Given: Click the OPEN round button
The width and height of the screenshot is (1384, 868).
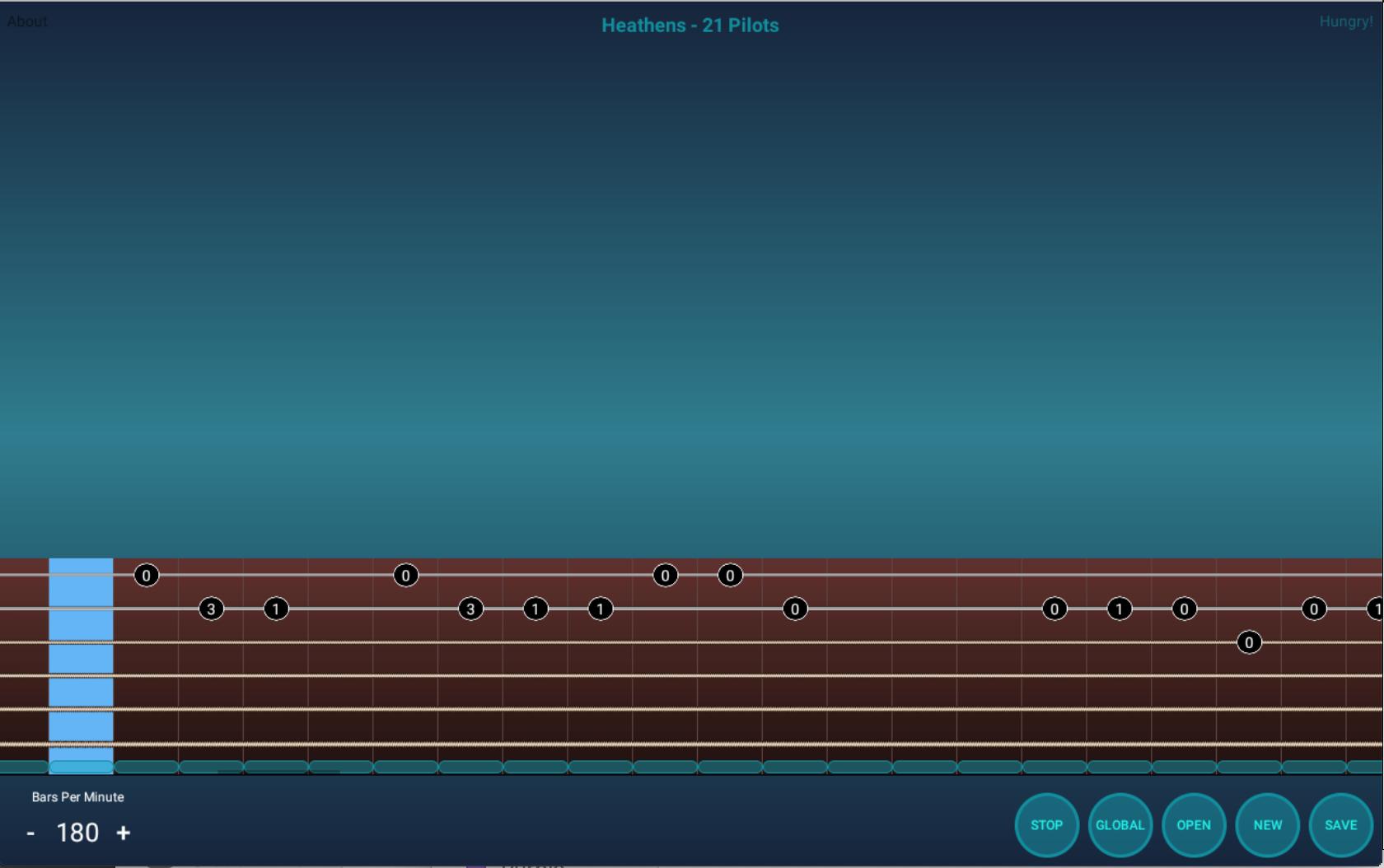Looking at the screenshot, I should pyautogui.click(x=1194, y=825).
